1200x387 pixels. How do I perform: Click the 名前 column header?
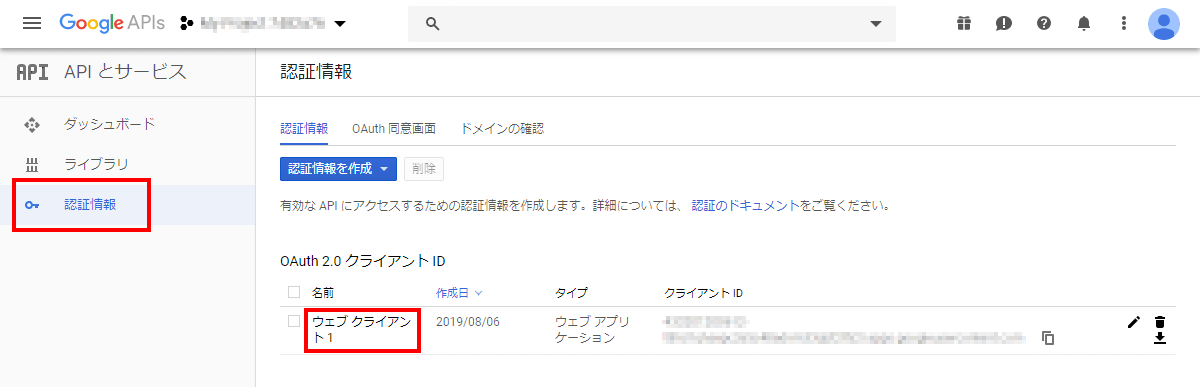(323, 293)
